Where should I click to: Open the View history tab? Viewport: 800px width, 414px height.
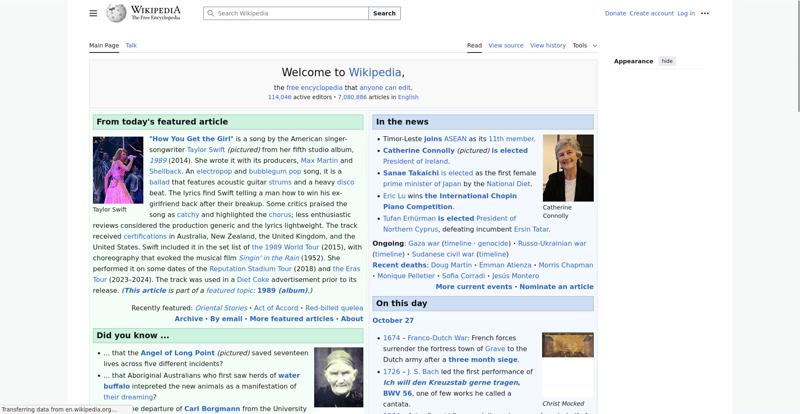pos(547,45)
